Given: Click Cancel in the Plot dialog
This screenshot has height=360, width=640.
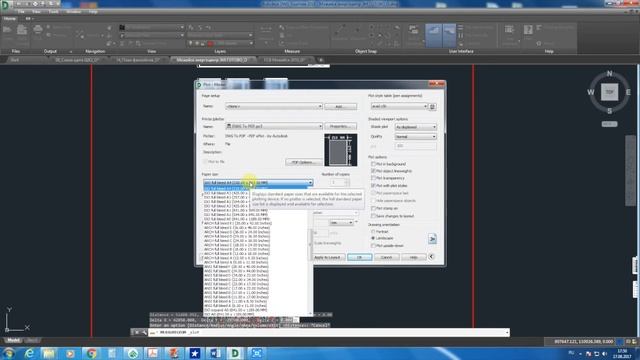Looking at the screenshot, I should click(387, 257).
